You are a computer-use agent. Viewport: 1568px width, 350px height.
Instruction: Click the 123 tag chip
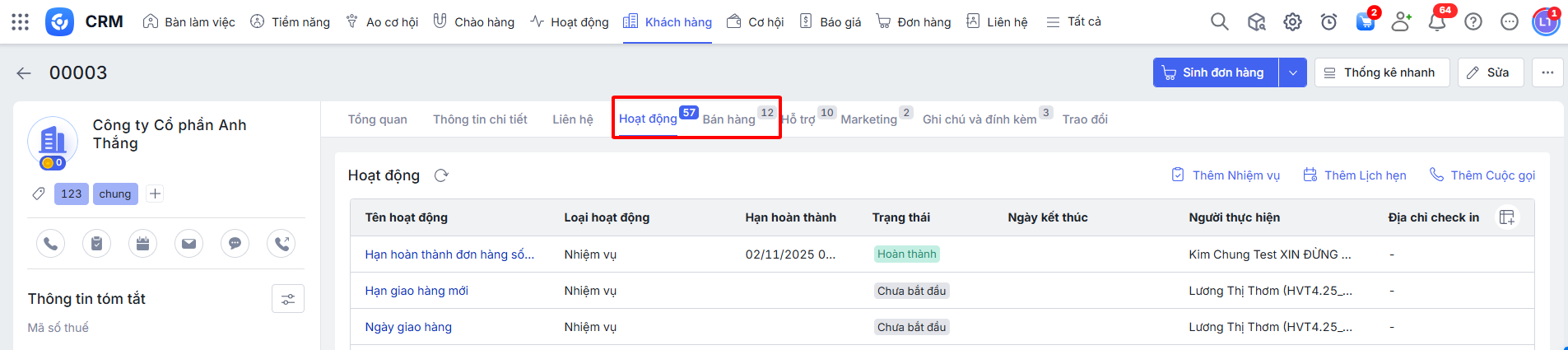click(x=72, y=194)
